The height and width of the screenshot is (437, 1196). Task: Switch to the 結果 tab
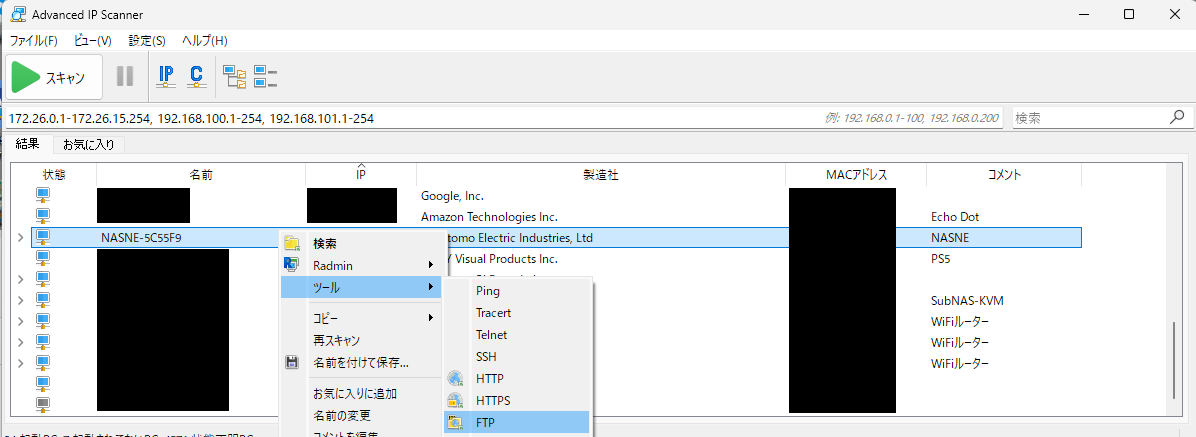pyautogui.click(x=27, y=144)
